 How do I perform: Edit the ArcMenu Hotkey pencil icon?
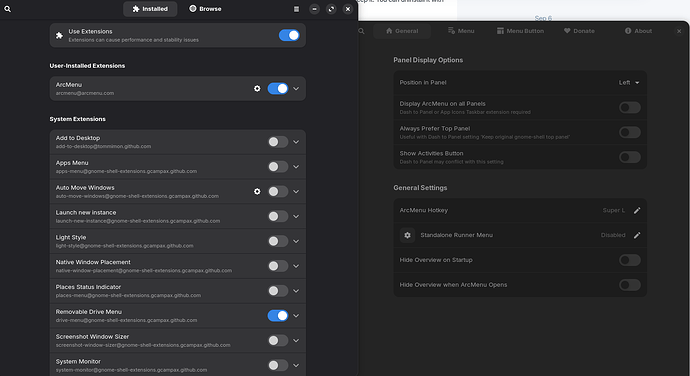tap(637, 210)
